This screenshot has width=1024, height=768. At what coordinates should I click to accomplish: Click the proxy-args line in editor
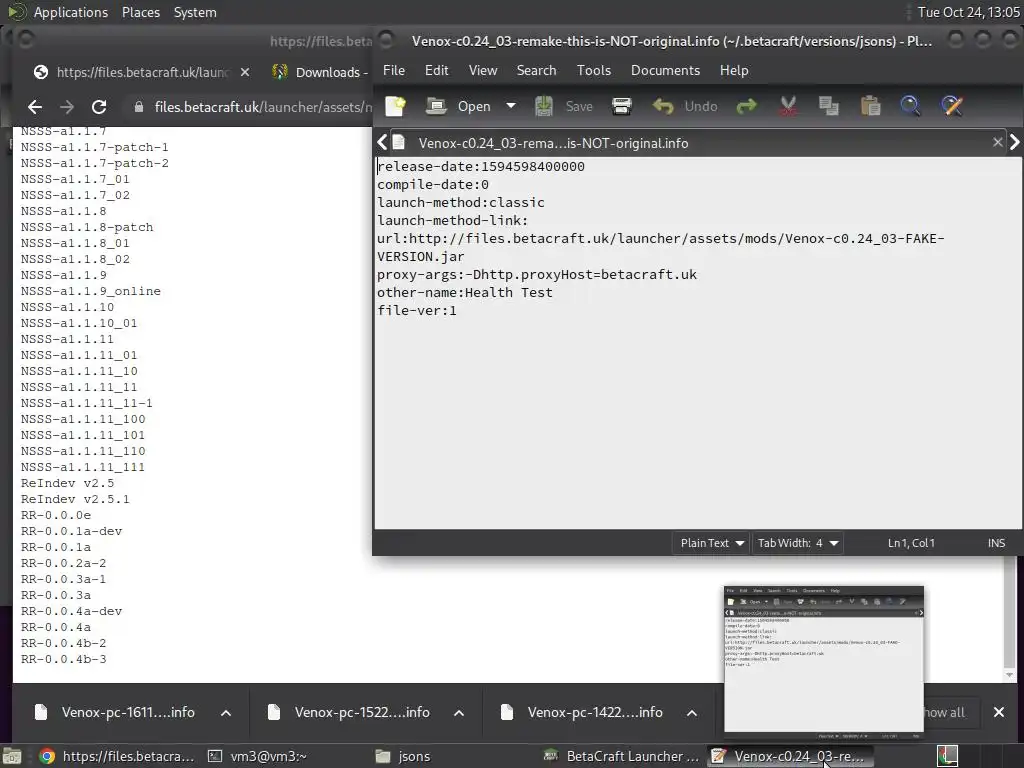[x=537, y=274]
